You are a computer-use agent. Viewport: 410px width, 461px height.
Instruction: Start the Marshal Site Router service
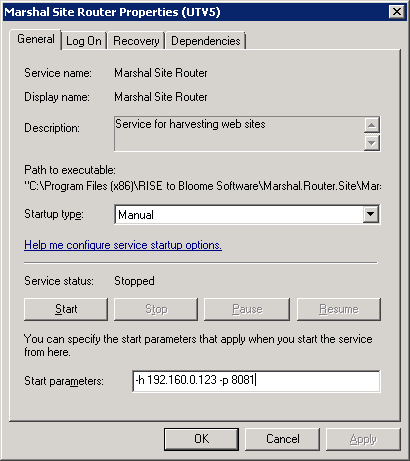point(66,309)
